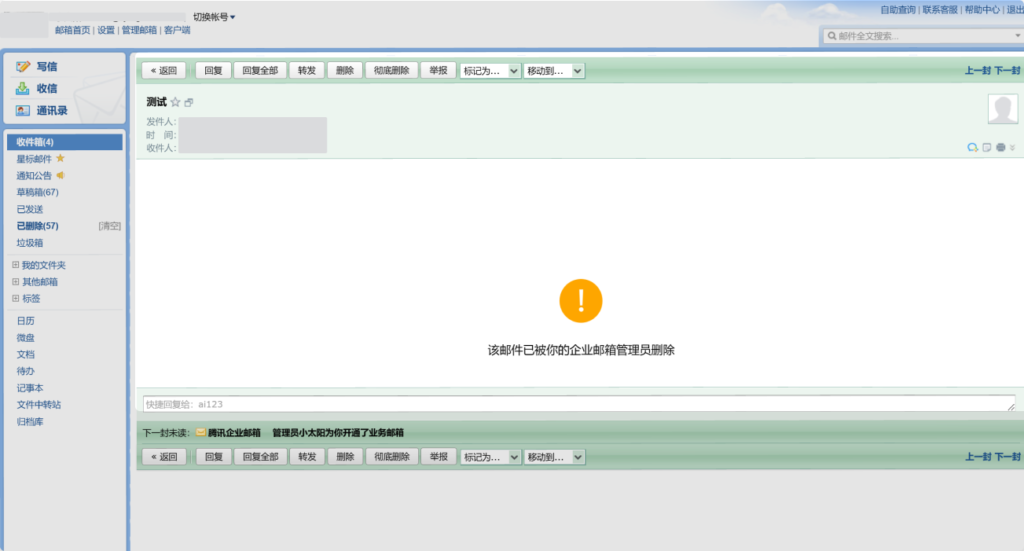Open the top 标记为 dropdown

(x=490, y=71)
